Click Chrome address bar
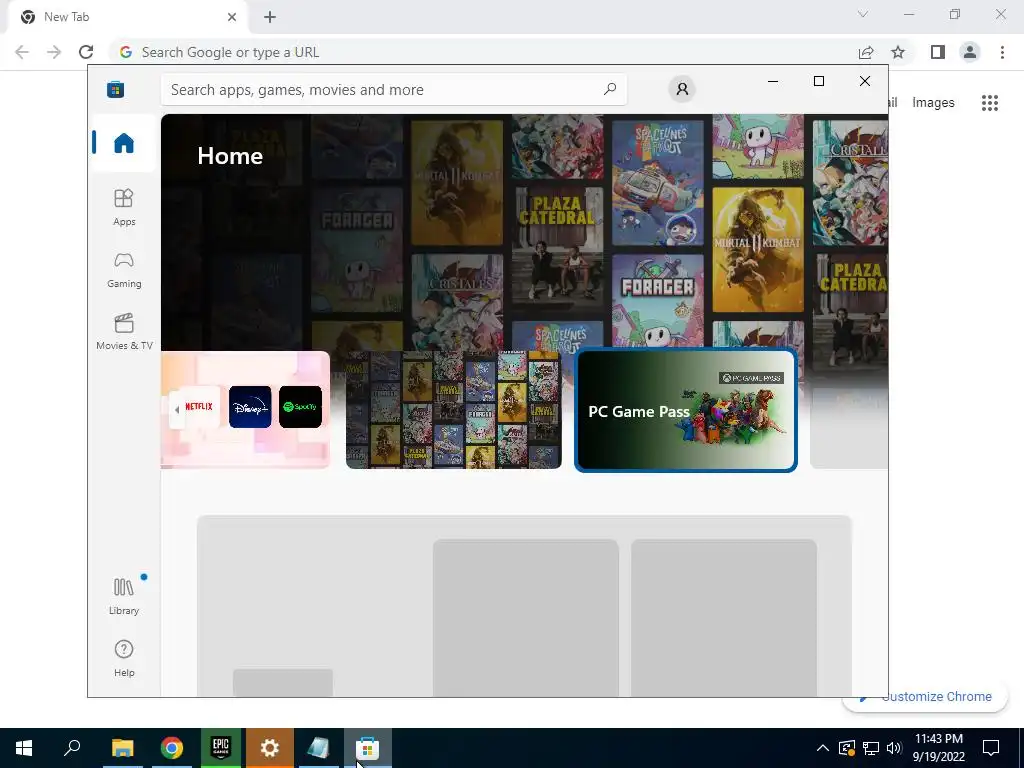Image resolution: width=1024 pixels, height=768 pixels. coord(483,52)
